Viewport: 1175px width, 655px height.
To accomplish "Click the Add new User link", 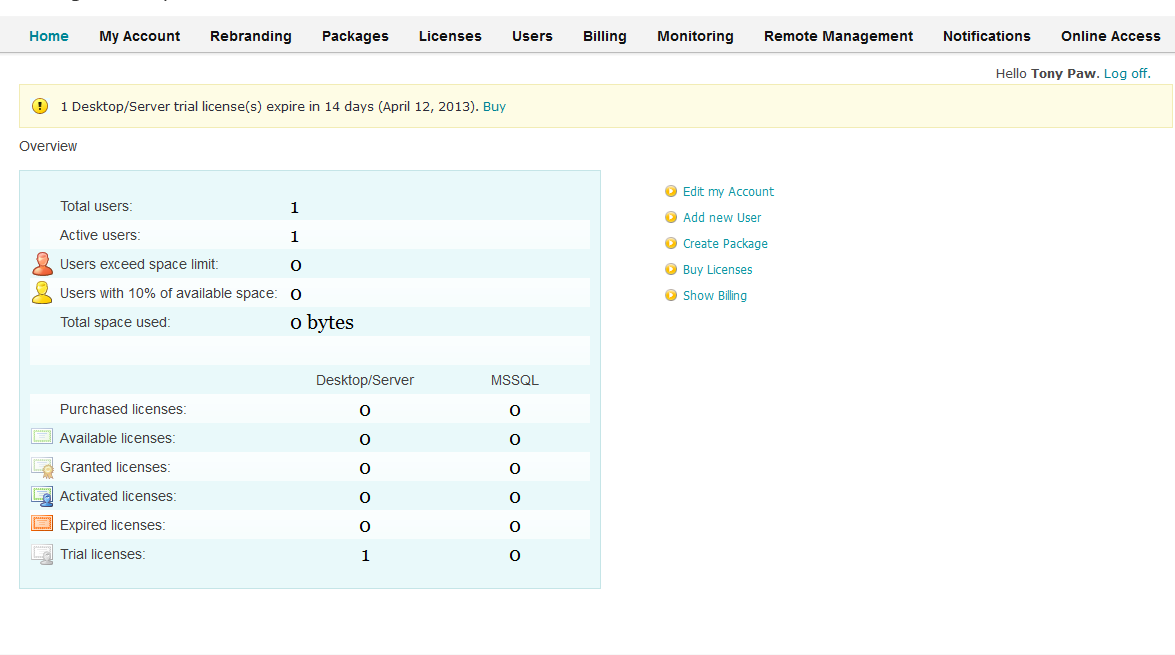I will 722,217.
